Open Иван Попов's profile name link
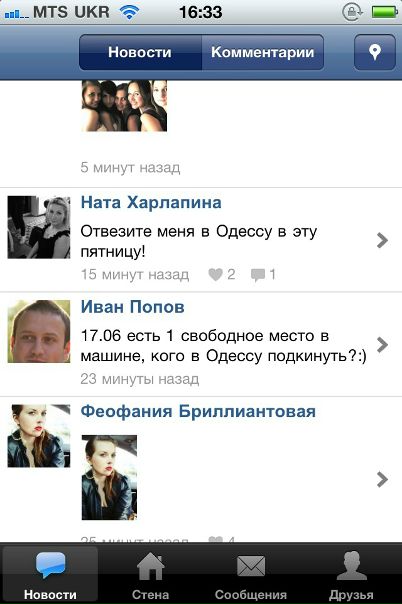This screenshot has height=604, width=402. 132,307
